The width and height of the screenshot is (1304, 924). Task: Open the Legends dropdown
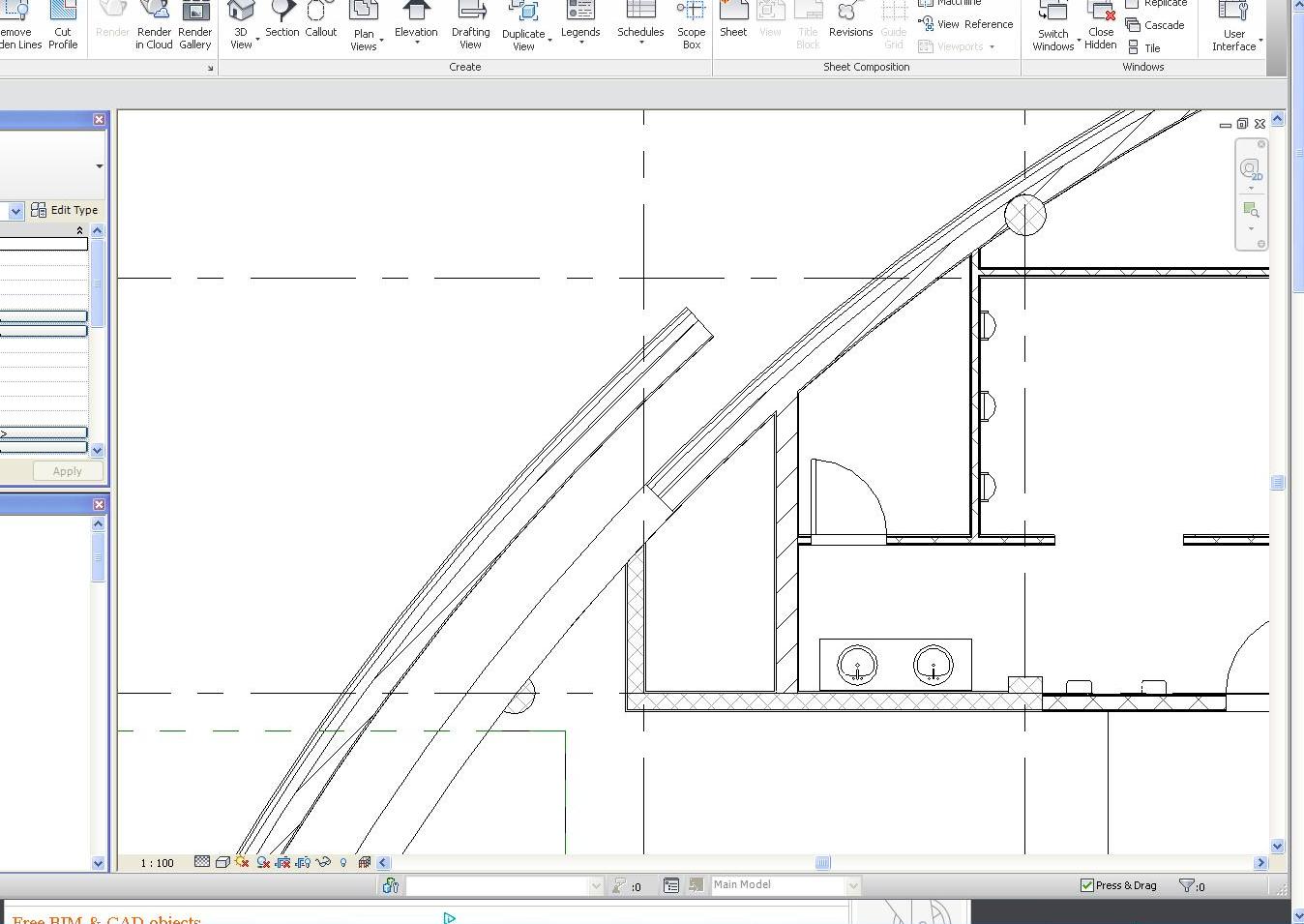pyautogui.click(x=580, y=43)
